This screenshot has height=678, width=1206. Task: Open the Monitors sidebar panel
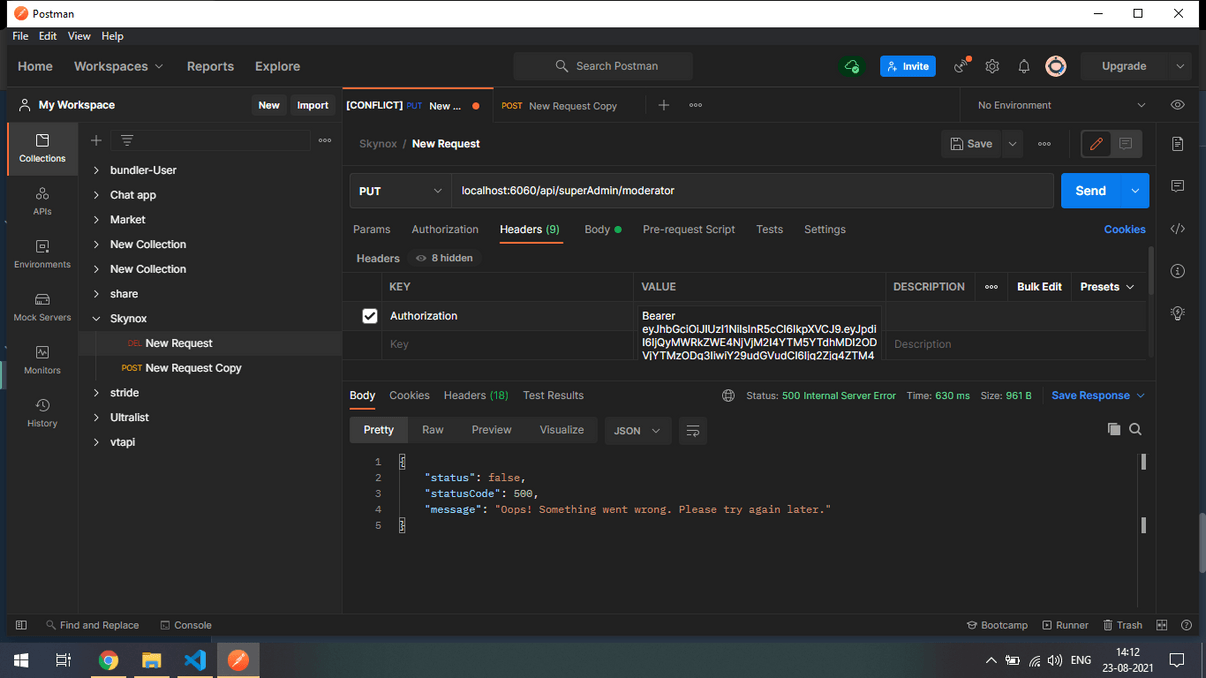tap(42, 360)
